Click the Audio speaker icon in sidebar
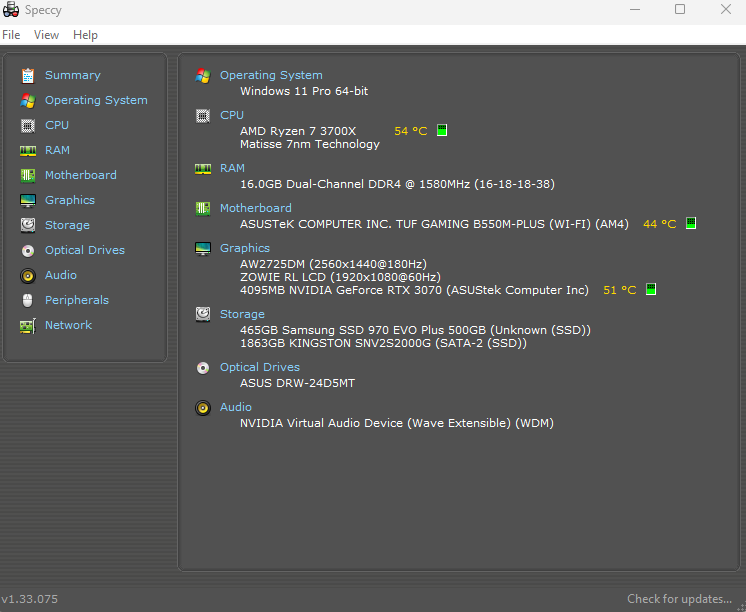Viewport: 746px width, 612px height. [28, 276]
